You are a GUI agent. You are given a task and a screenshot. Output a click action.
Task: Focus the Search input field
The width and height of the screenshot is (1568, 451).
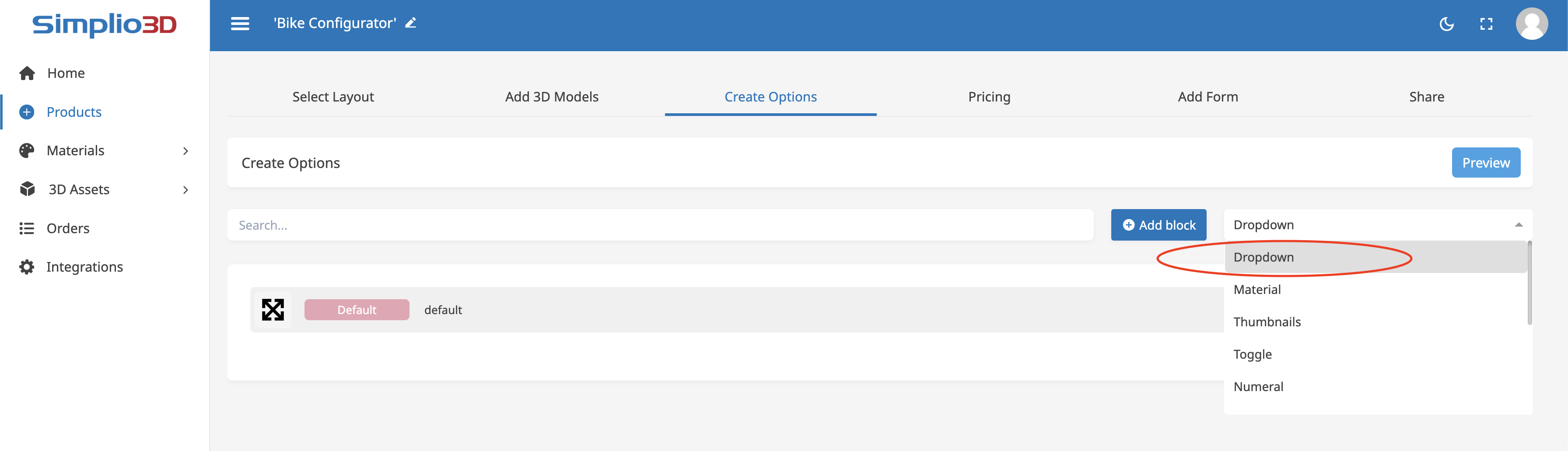click(660, 225)
